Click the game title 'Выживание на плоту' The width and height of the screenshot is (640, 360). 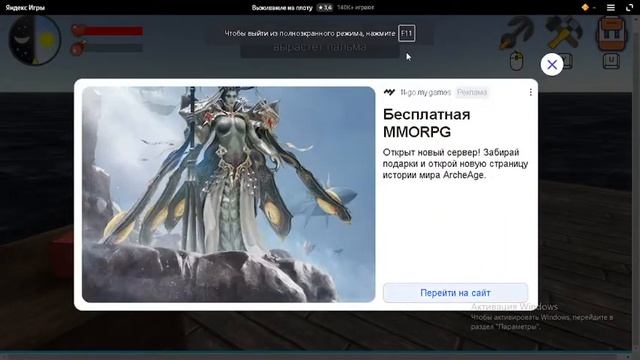282,7
